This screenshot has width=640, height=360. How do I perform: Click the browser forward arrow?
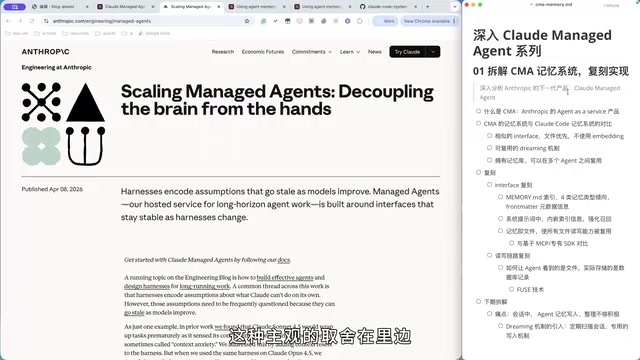[20, 21]
